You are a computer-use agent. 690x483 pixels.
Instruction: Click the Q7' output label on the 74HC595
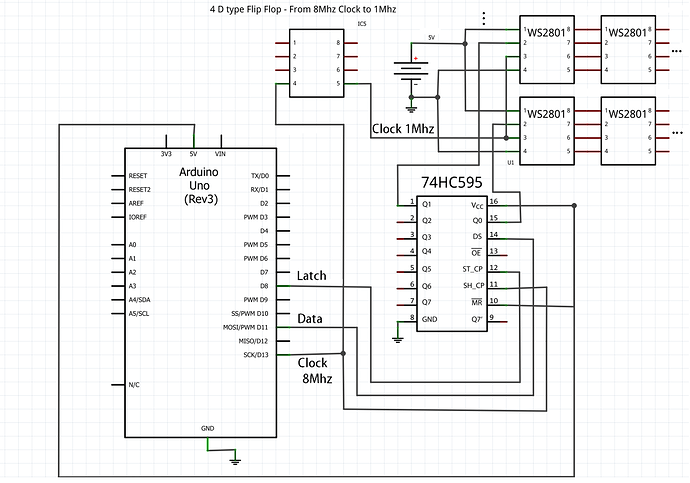(477, 319)
